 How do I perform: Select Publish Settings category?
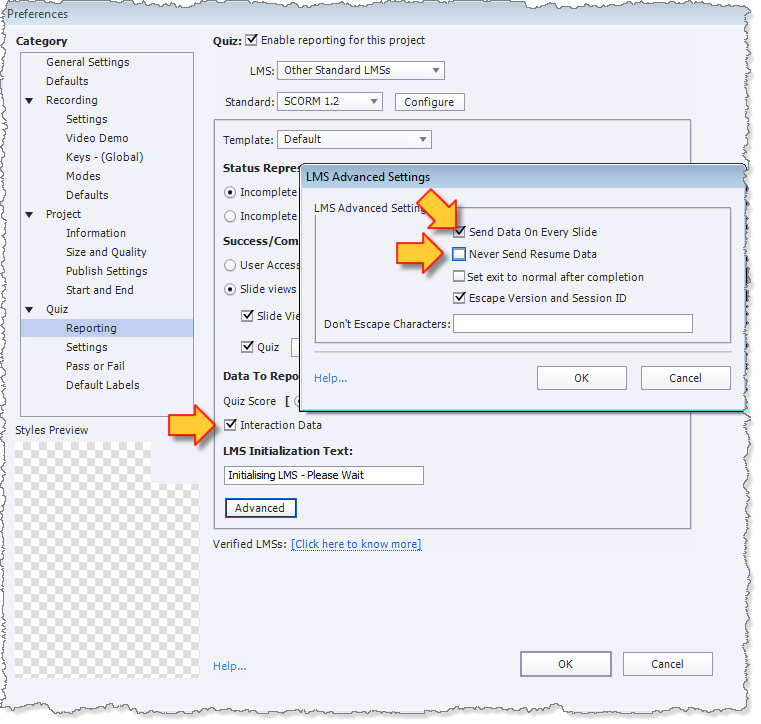point(106,271)
